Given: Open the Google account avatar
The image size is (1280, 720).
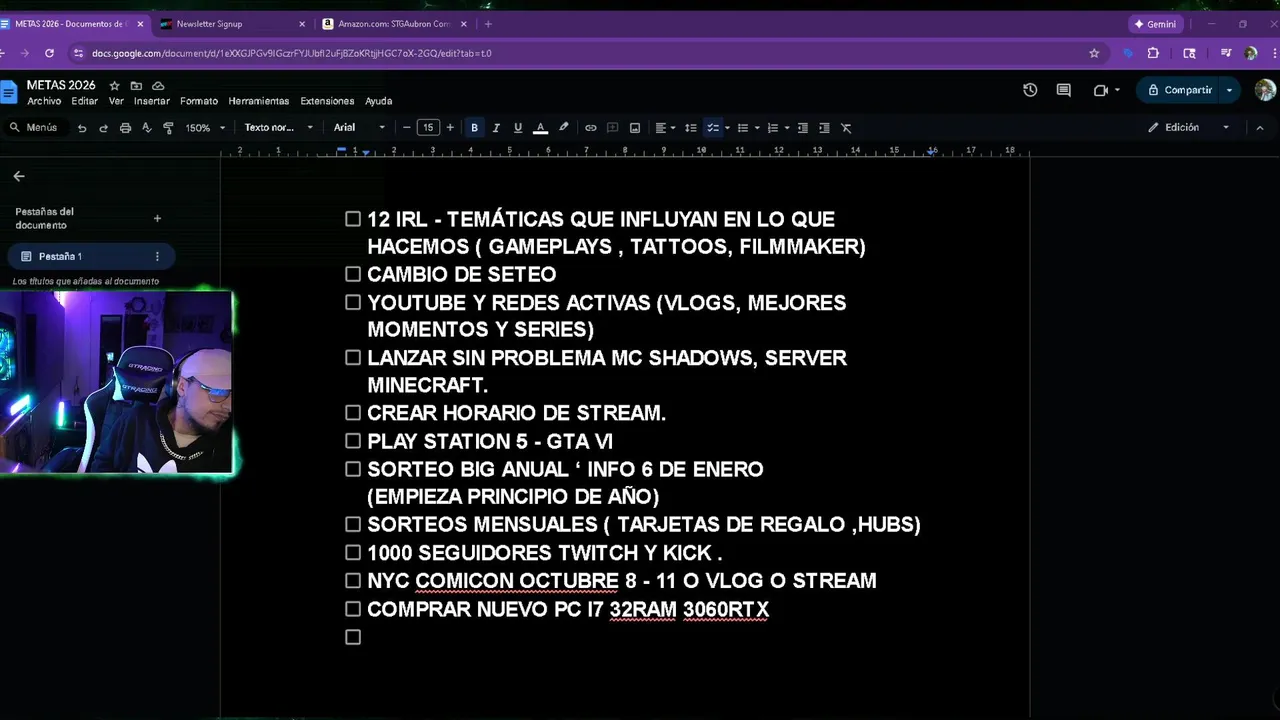Looking at the screenshot, I should click(1265, 90).
